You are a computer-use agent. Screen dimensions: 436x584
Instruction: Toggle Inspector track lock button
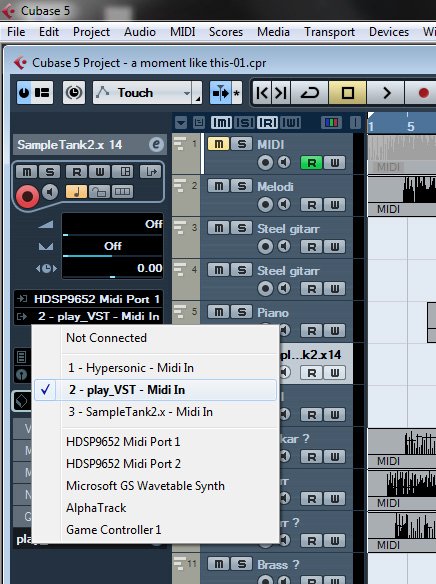click(x=99, y=192)
